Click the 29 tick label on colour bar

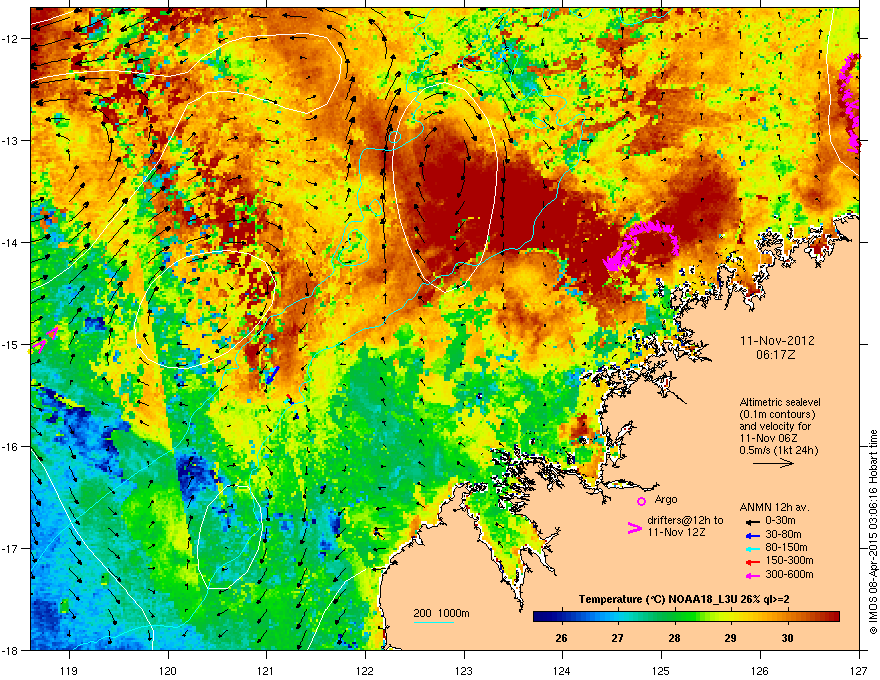[730, 638]
